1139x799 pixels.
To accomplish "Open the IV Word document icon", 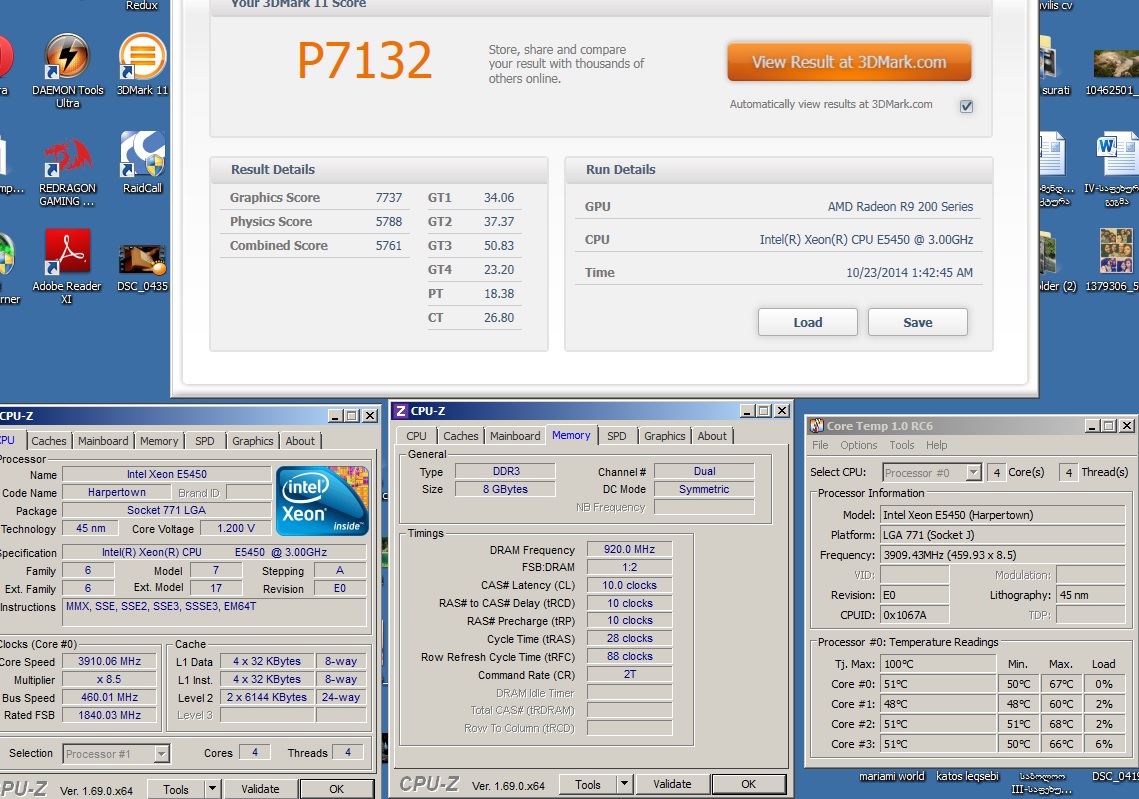I will (1116, 169).
